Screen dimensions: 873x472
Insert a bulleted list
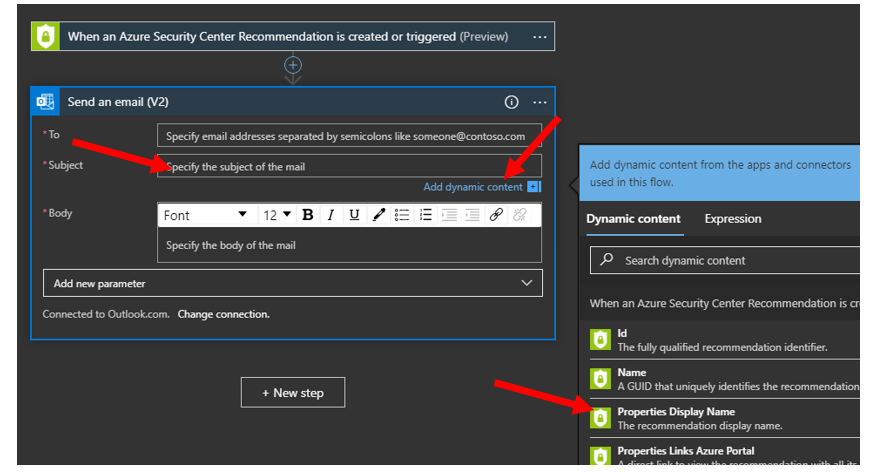pos(402,215)
